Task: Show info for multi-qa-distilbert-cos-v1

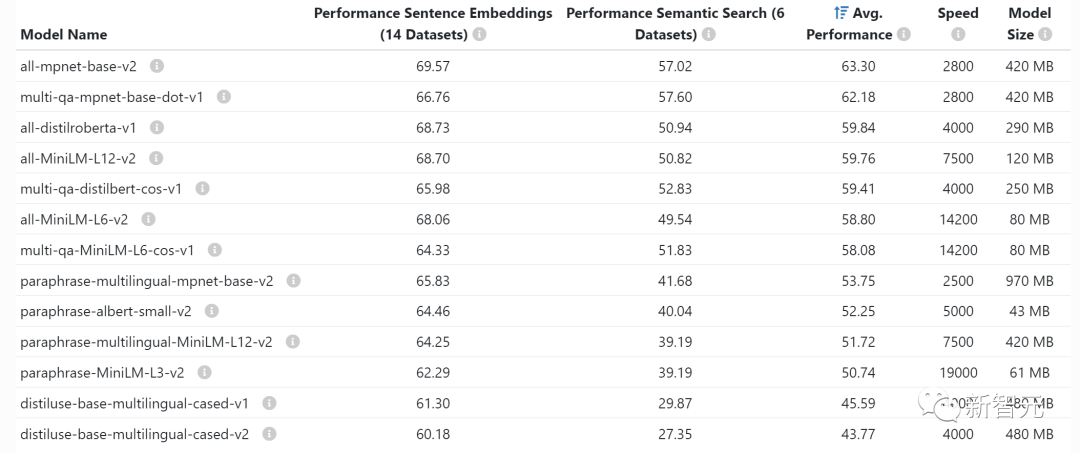Action: [203, 189]
